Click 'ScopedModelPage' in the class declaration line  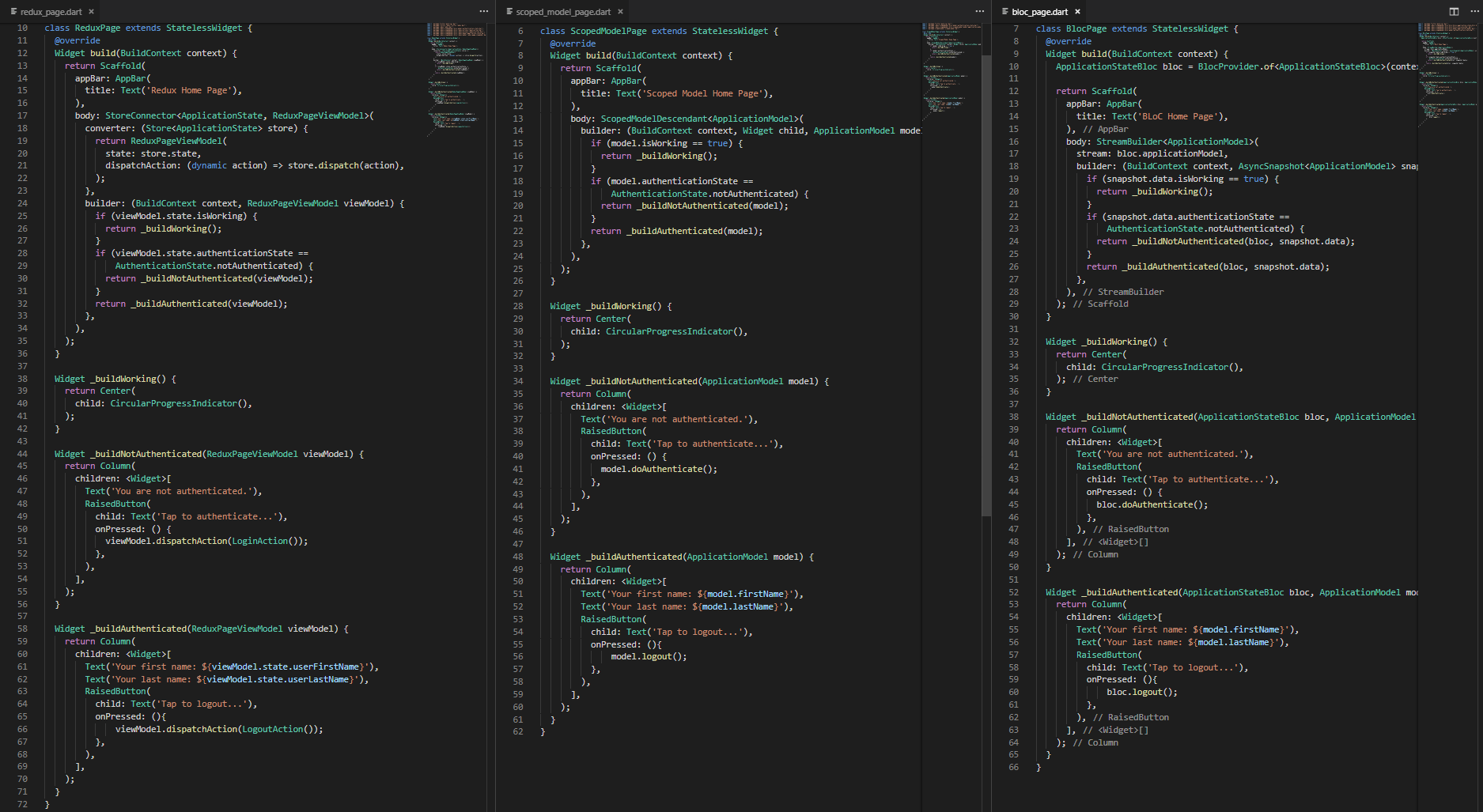(x=608, y=31)
